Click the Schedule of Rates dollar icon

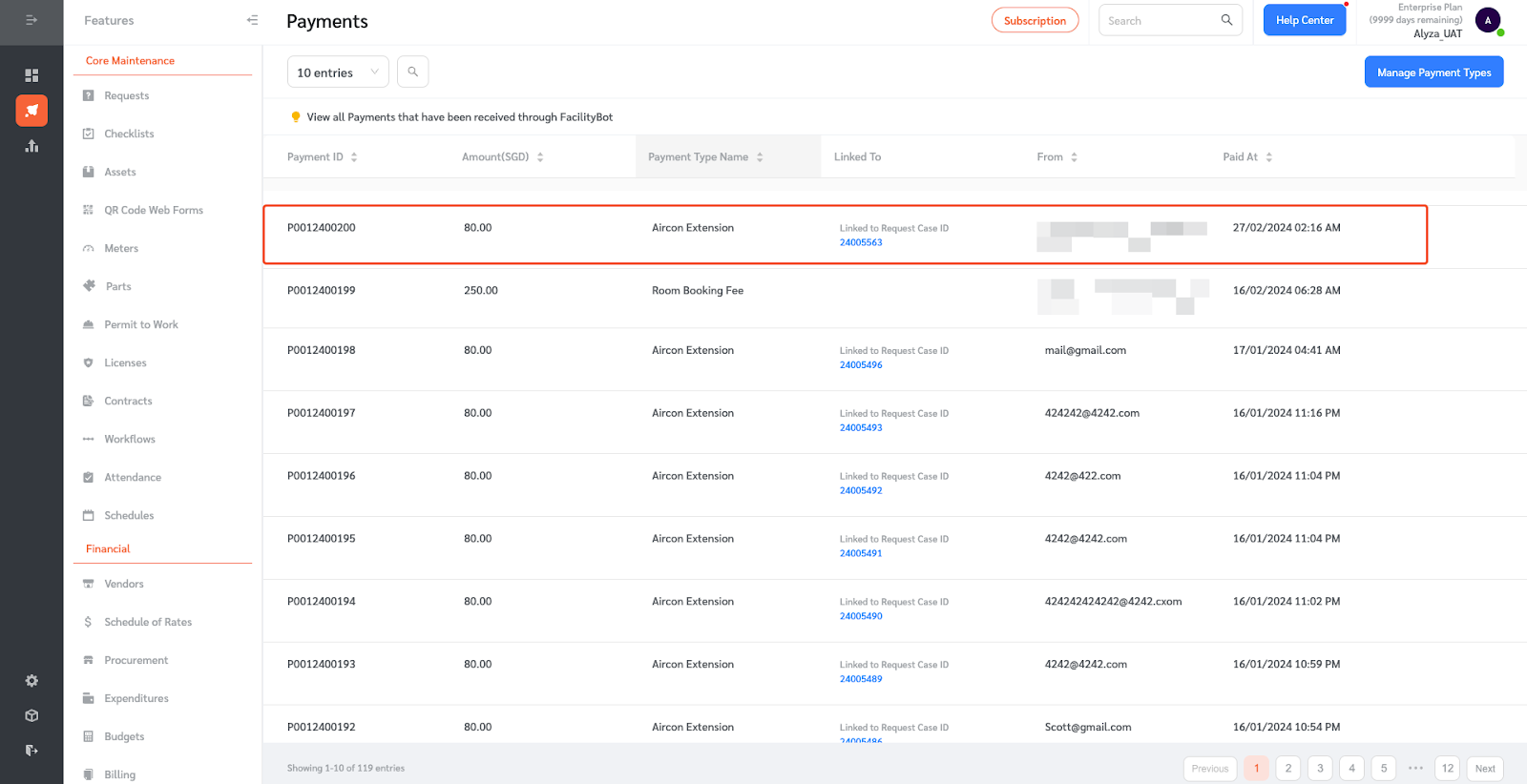click(x=89, y=622)
